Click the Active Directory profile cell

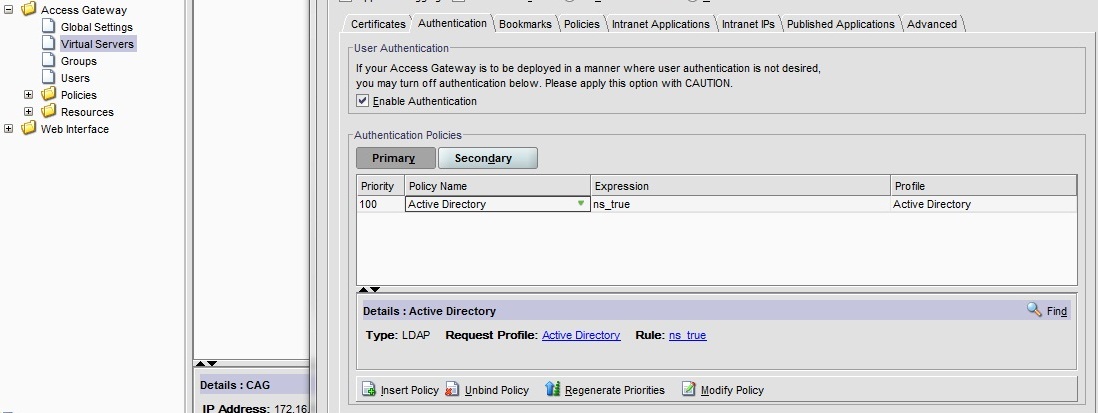click(x=983, y=204)
